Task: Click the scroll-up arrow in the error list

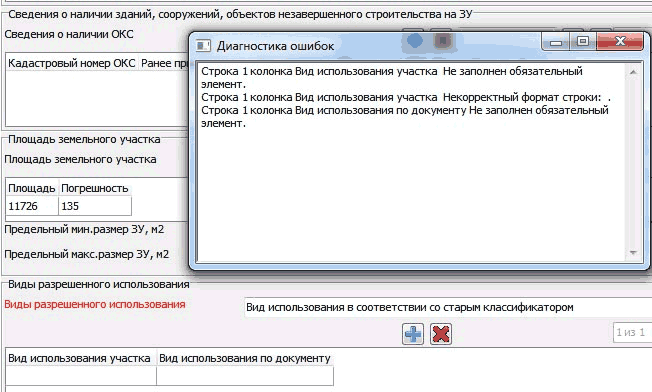Action: 633,72
